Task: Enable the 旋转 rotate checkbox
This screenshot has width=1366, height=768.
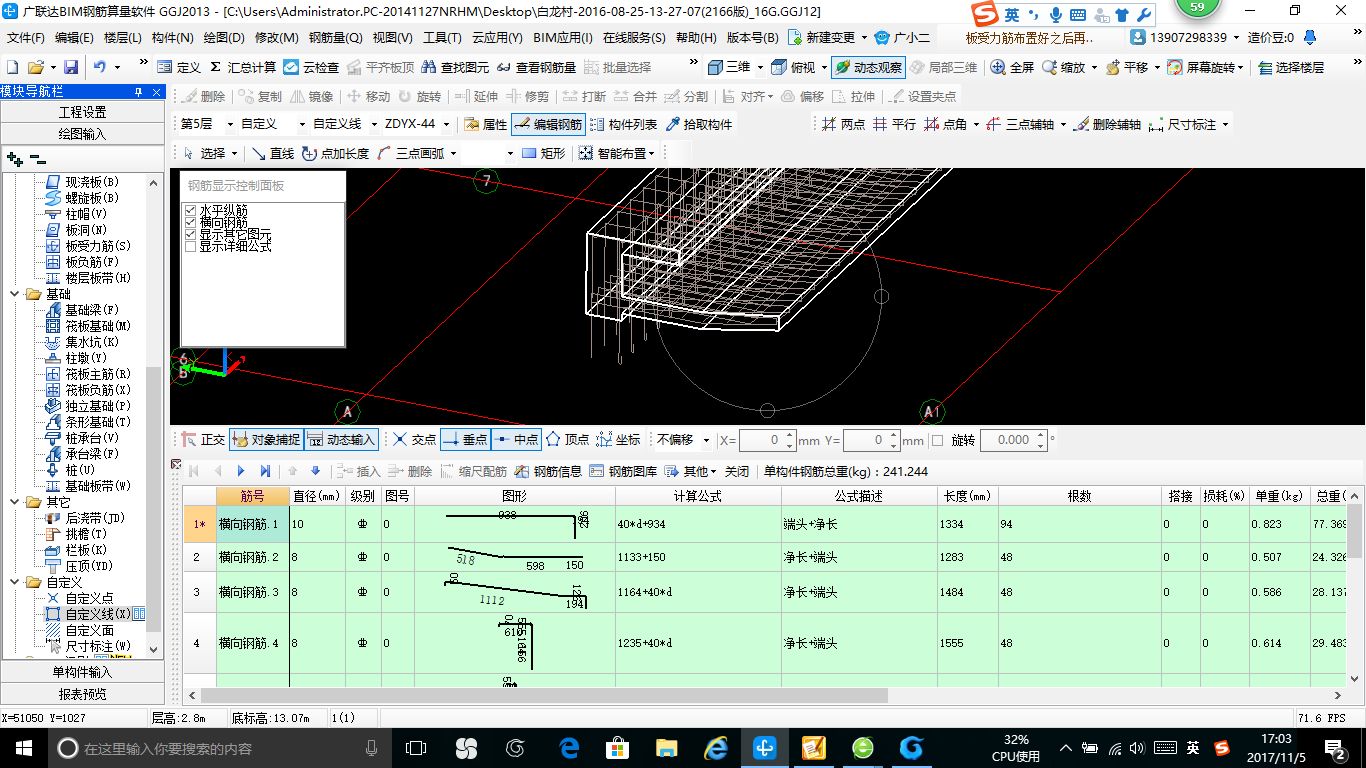Action: coord(937,440)
